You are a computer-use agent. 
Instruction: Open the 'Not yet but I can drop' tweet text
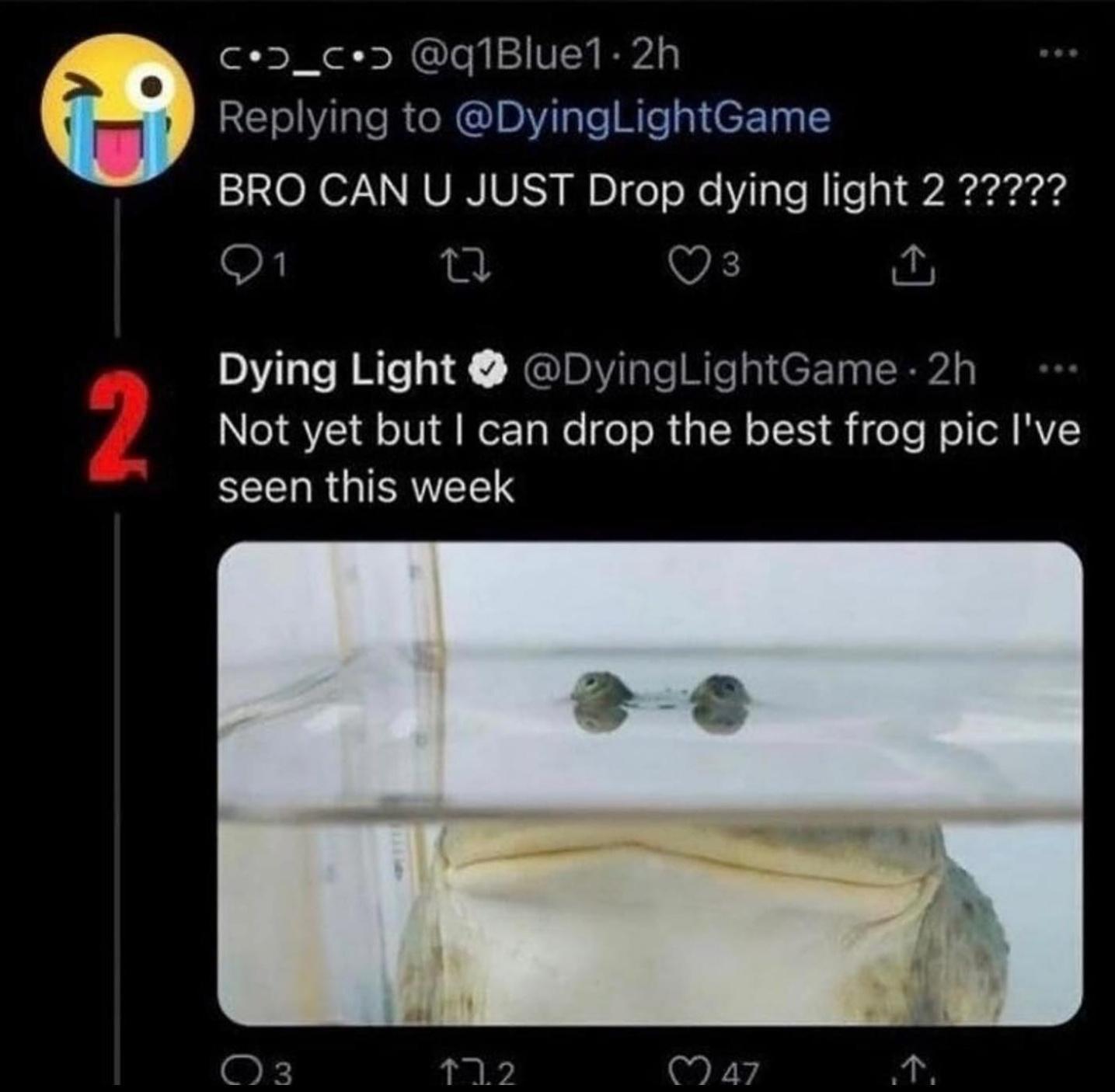click(648, 458)
